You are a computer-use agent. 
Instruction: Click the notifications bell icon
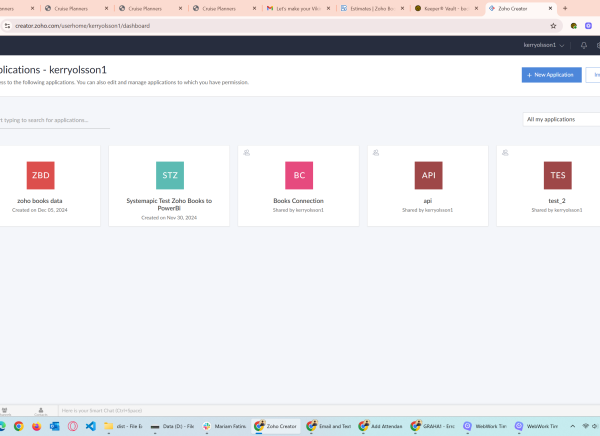(583, 45)
